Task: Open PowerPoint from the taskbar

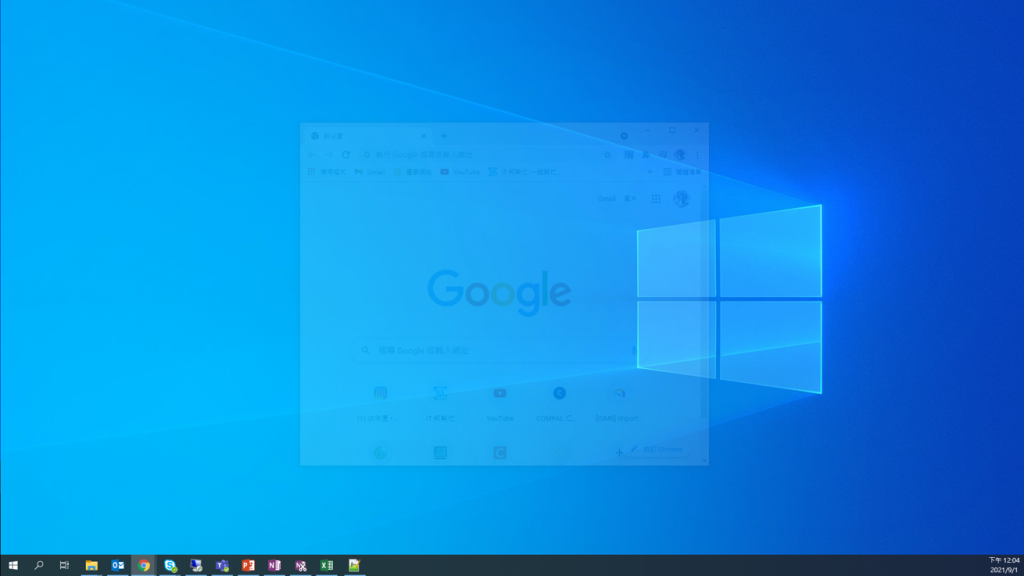Action: tap(248, 566)
